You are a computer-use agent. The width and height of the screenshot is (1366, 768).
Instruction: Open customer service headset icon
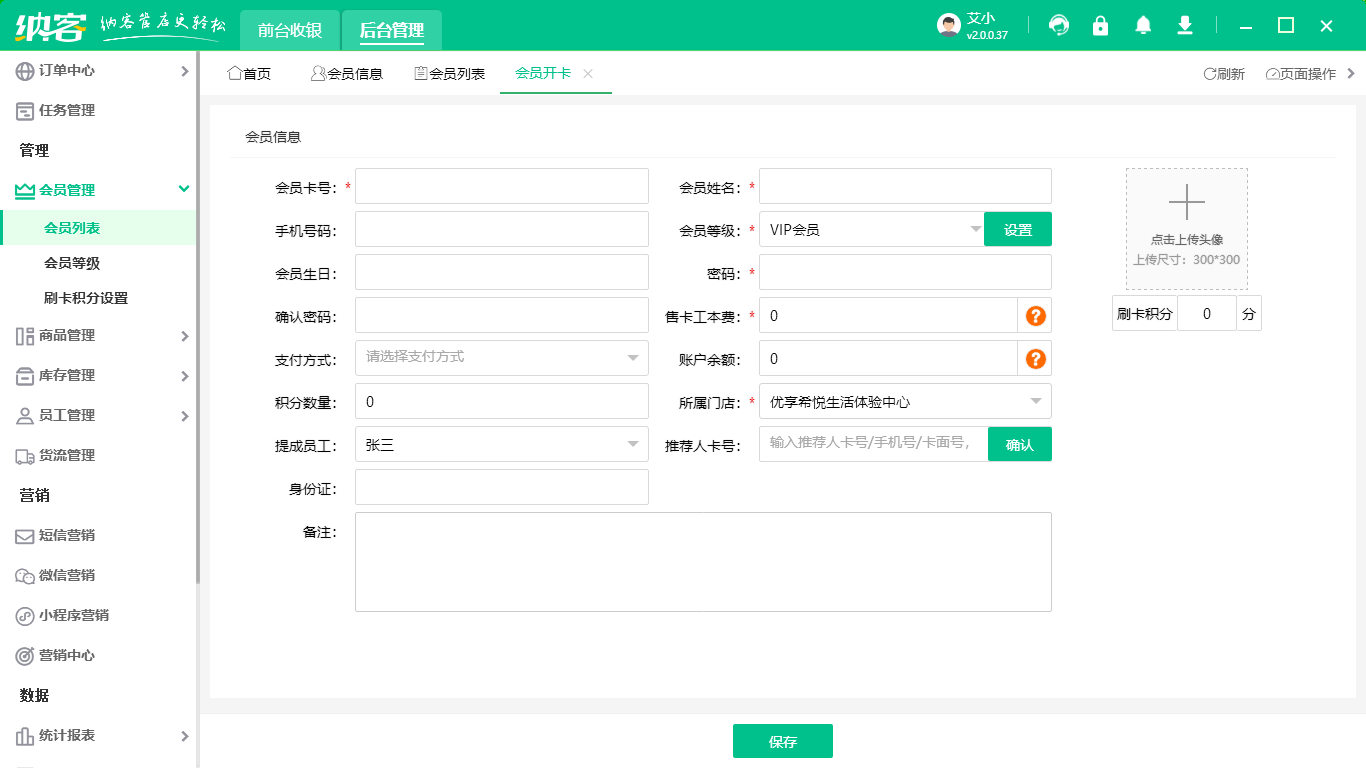(x=1059, y=26)
